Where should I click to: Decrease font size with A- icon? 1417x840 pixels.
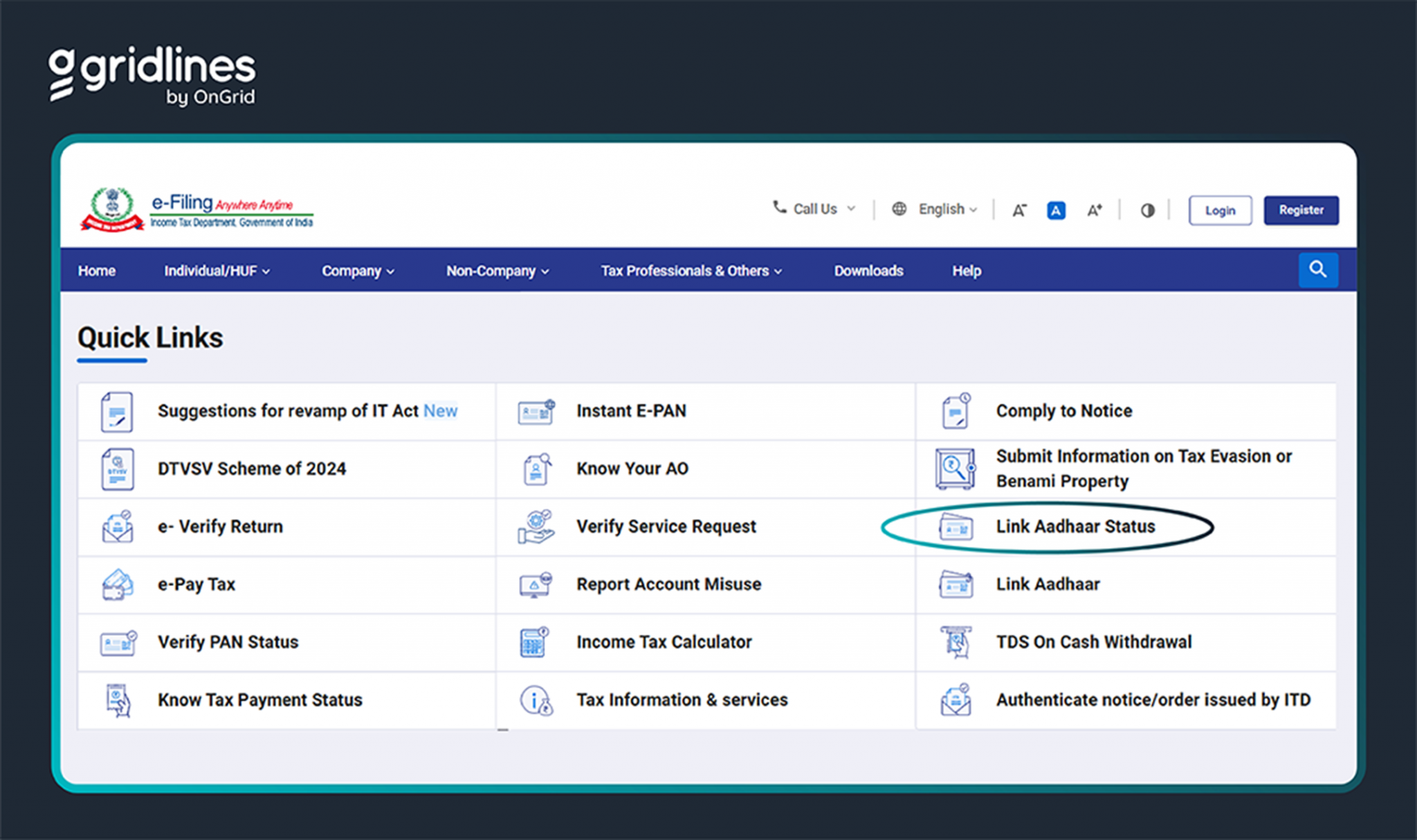(x=1019, y=210)
